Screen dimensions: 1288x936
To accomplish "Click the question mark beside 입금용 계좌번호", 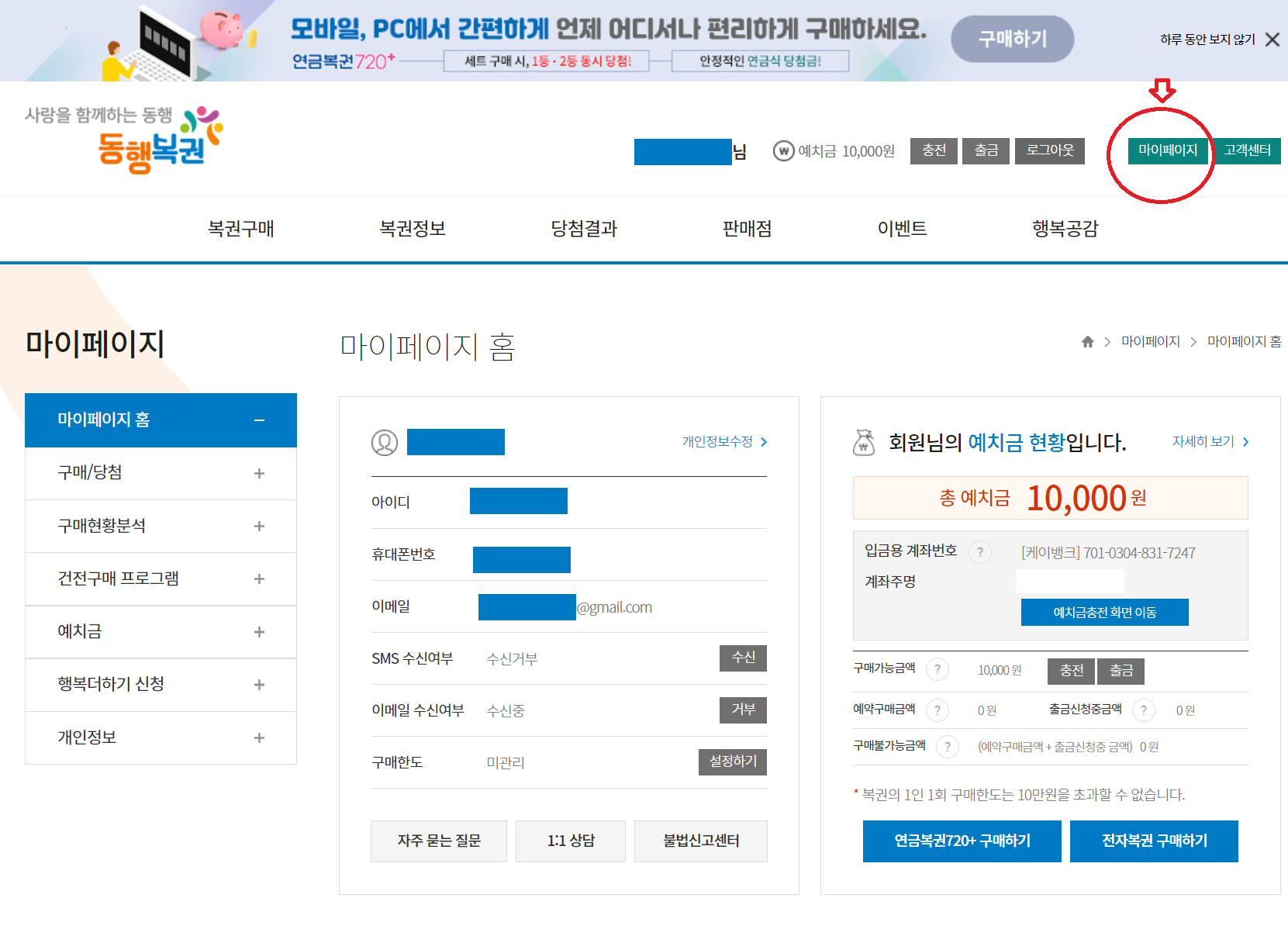I will (980, 552).
